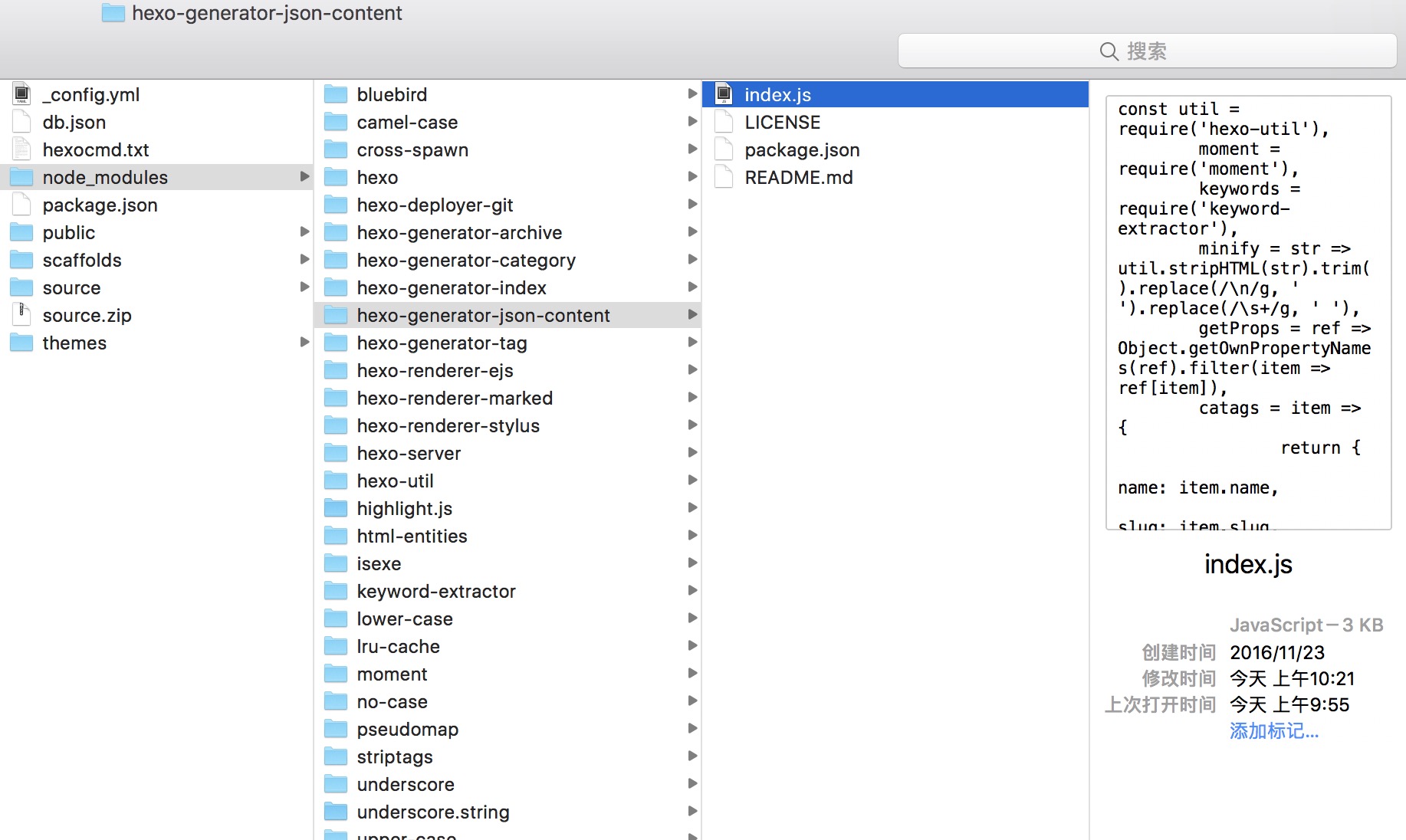Expand the hexo folder arrow
This screenshot has height=840, width=1406.
coord(692,176)
